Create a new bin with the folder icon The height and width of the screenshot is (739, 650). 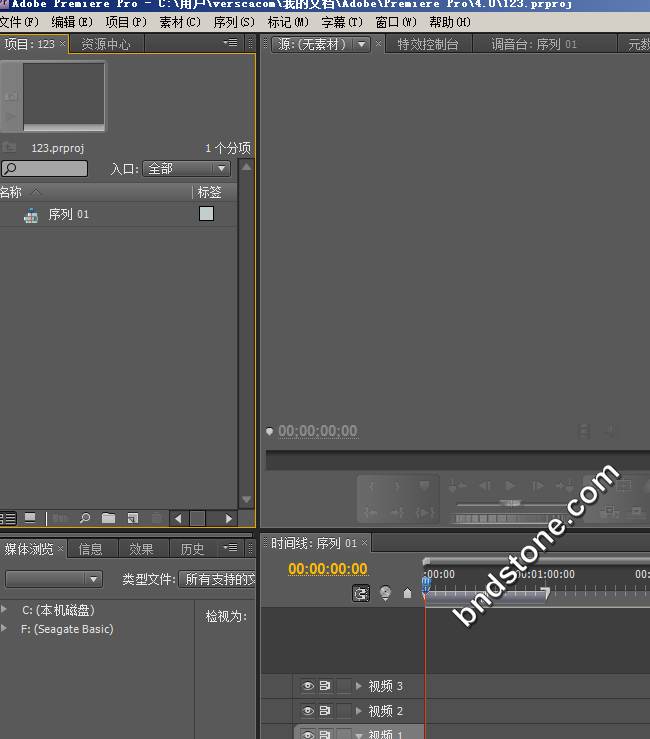[108, 518]
